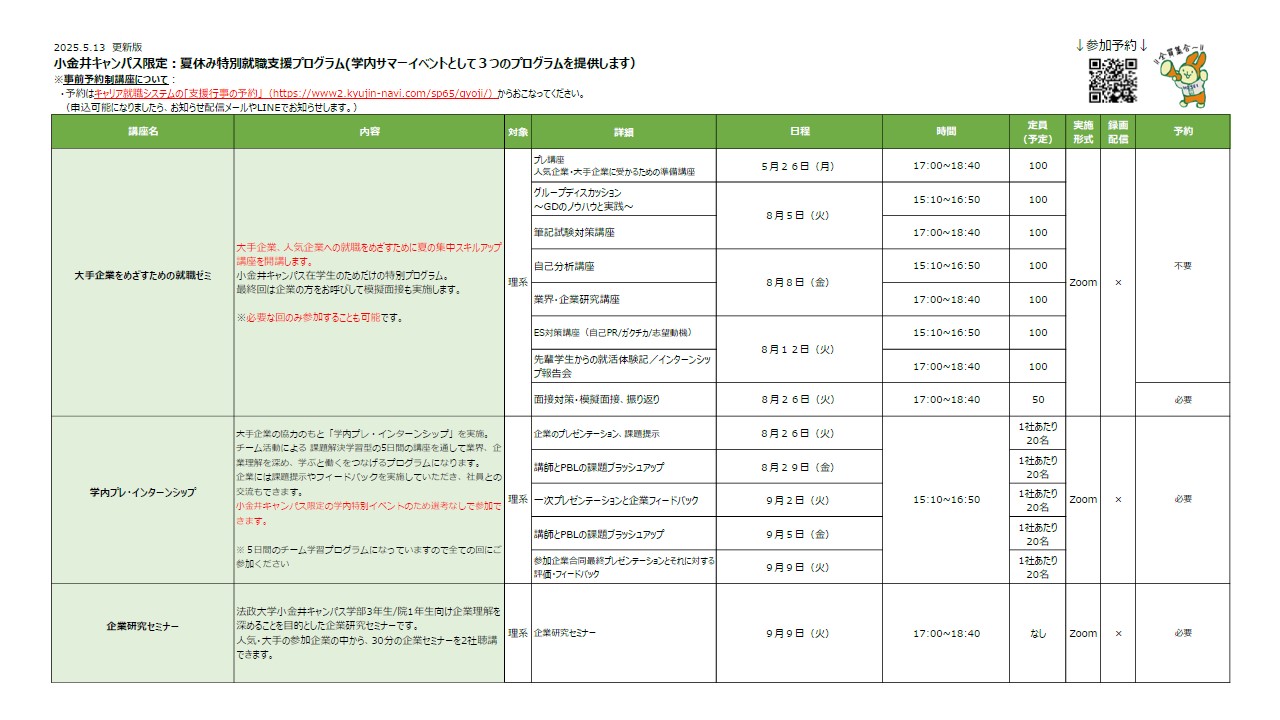Click the rabbit mascot illustration
The image size is (1280, 720).
click(1184, 76)
